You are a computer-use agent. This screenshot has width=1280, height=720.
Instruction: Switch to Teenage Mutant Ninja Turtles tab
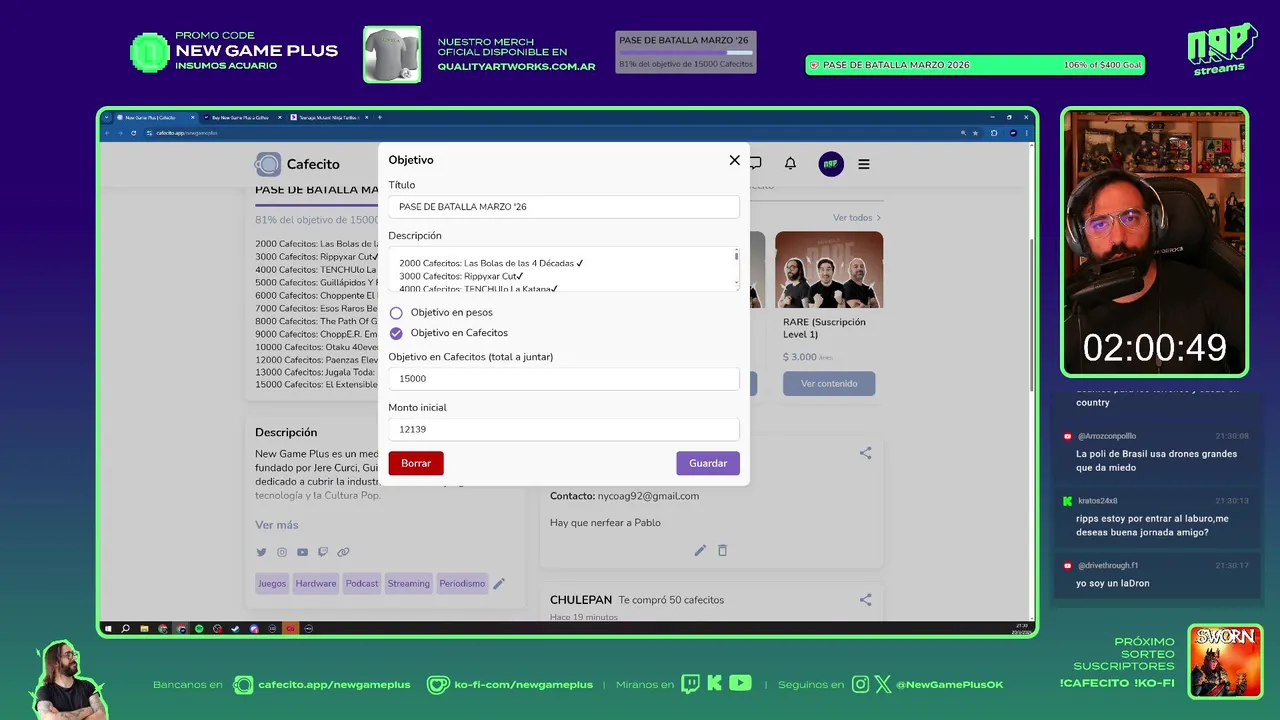pyautogui.click(x=329, y=117)
